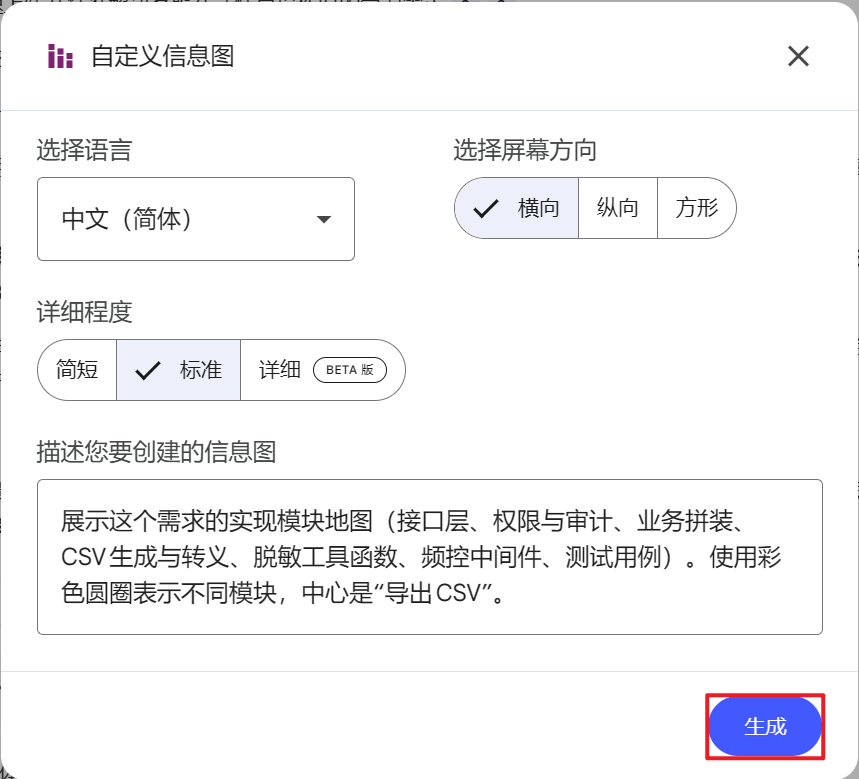Select 横向 screen orientation
This screenshot has width=859, height=779.
pos(516,208)
